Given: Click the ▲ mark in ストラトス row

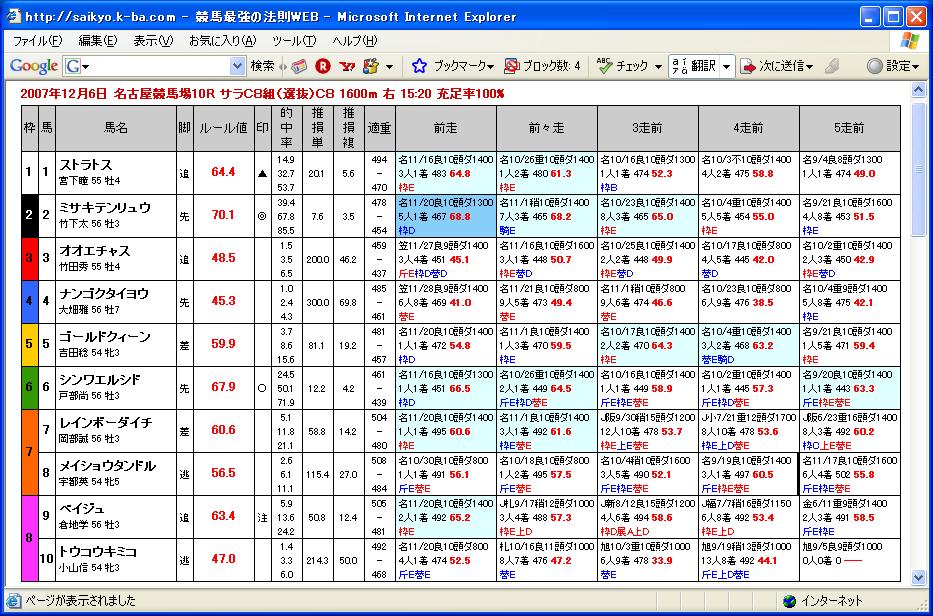Looking at the screenshot, I should [262, 173].
